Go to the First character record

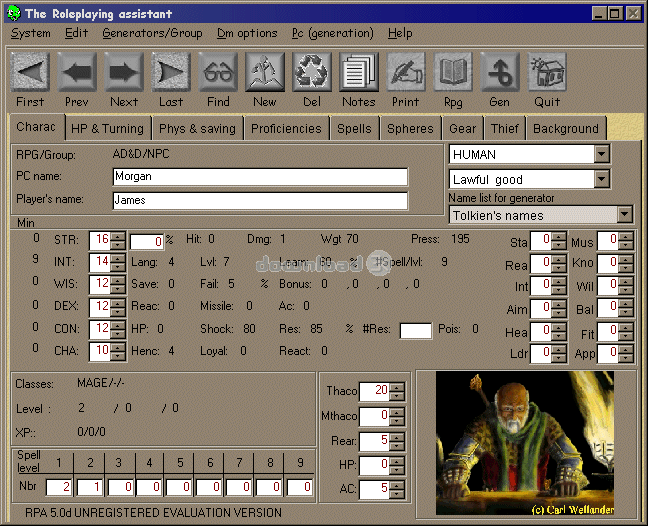[x=30, y=72]
